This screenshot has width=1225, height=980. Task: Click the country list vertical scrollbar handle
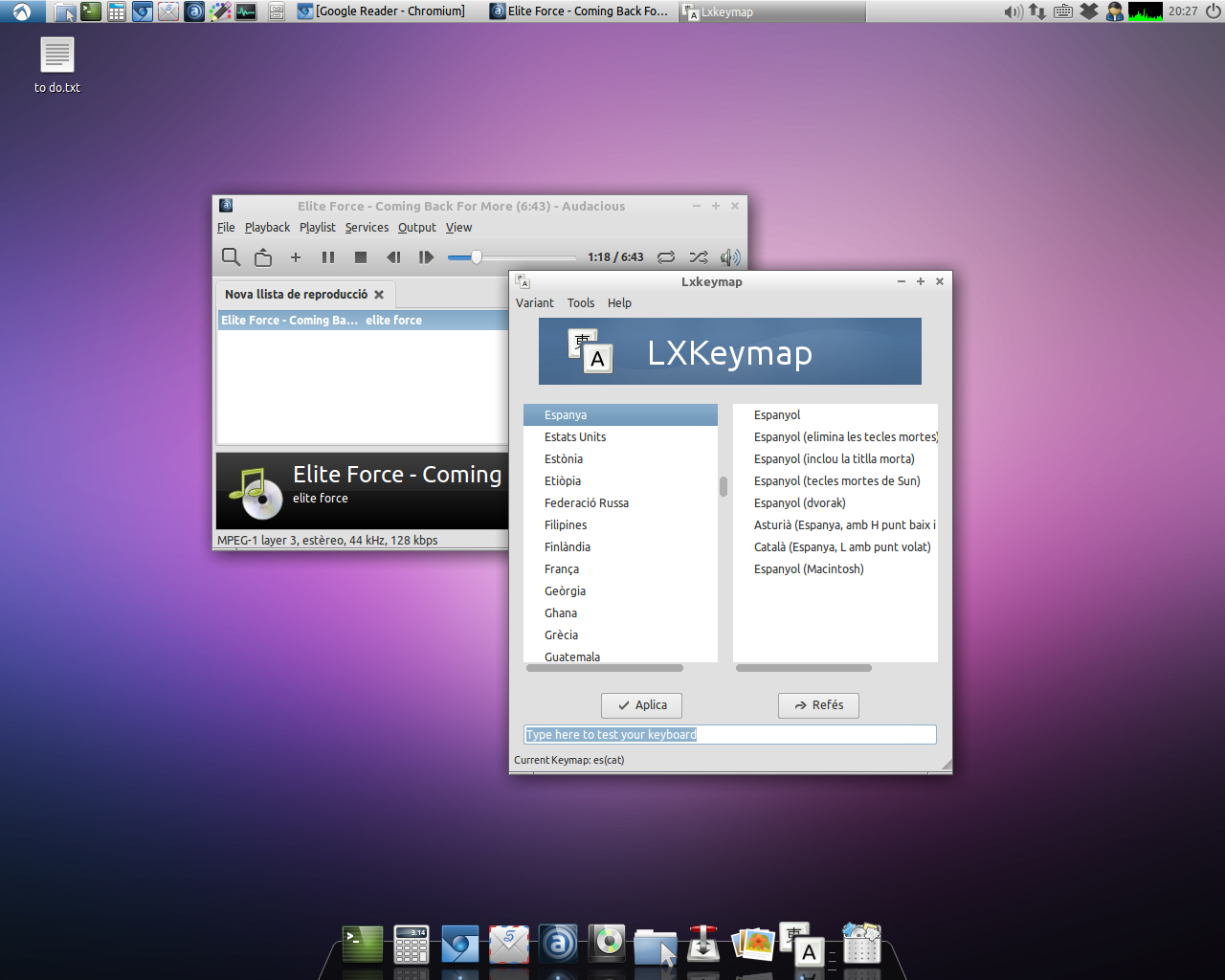coord(724,486)
